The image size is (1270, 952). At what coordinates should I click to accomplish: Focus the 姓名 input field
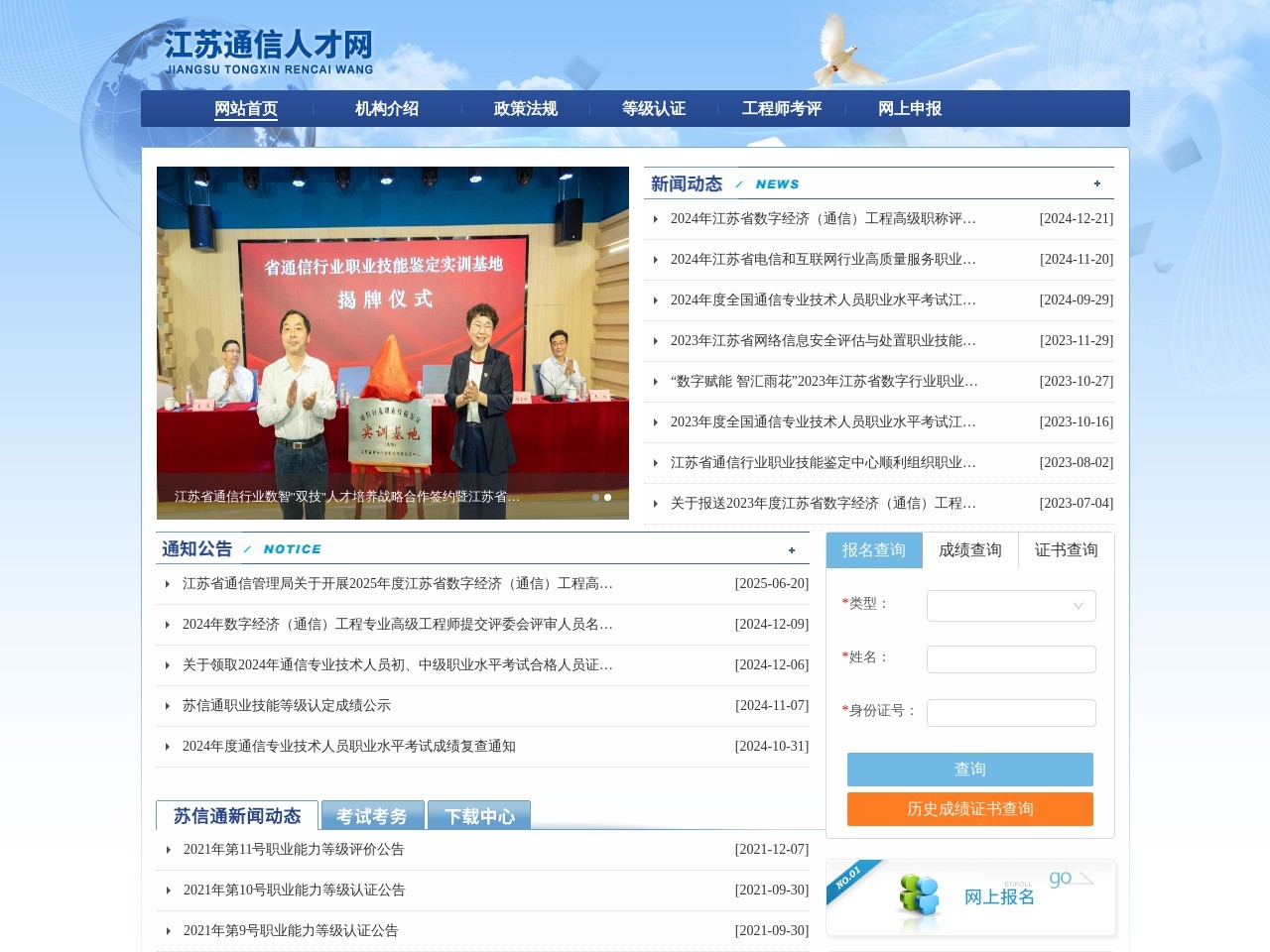(x=1011, y=659)
